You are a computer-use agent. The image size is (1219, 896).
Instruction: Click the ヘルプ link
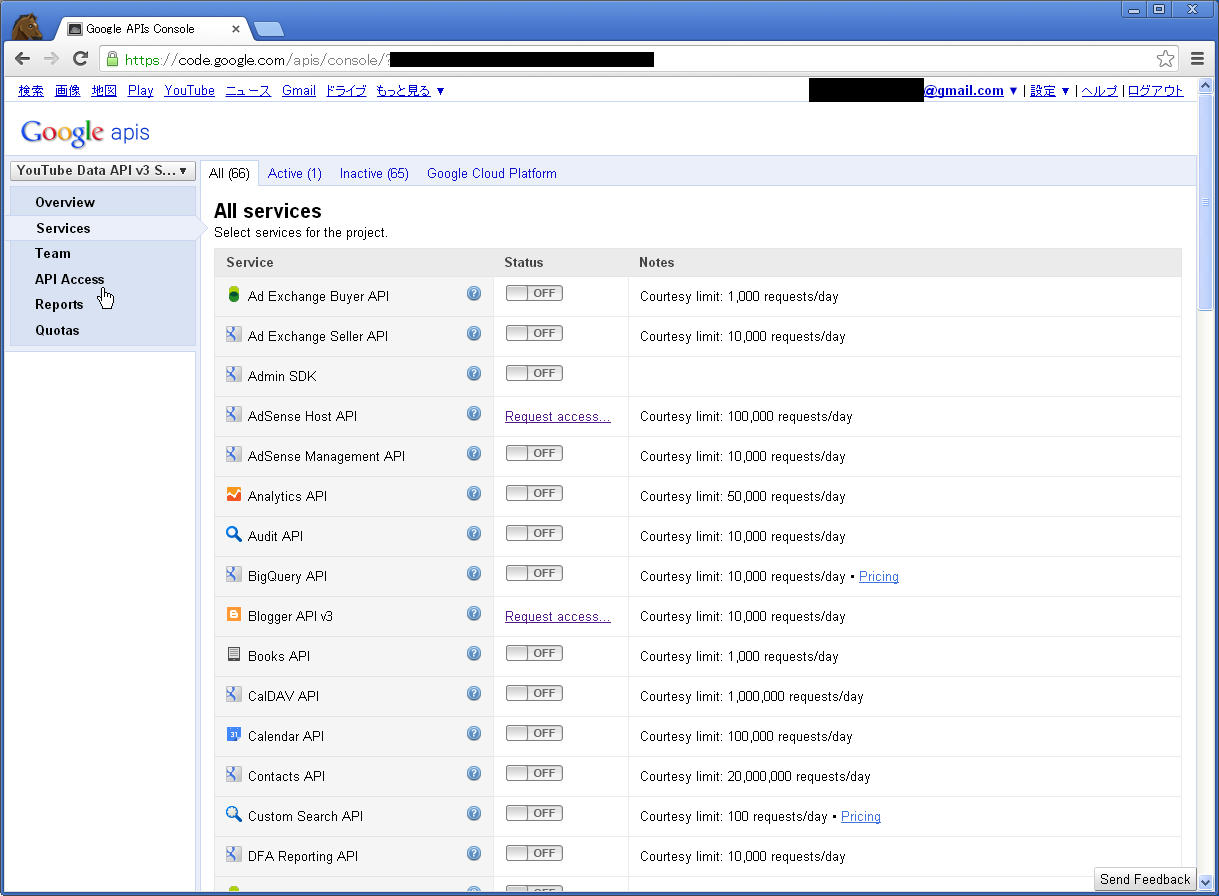(1100, 91)
